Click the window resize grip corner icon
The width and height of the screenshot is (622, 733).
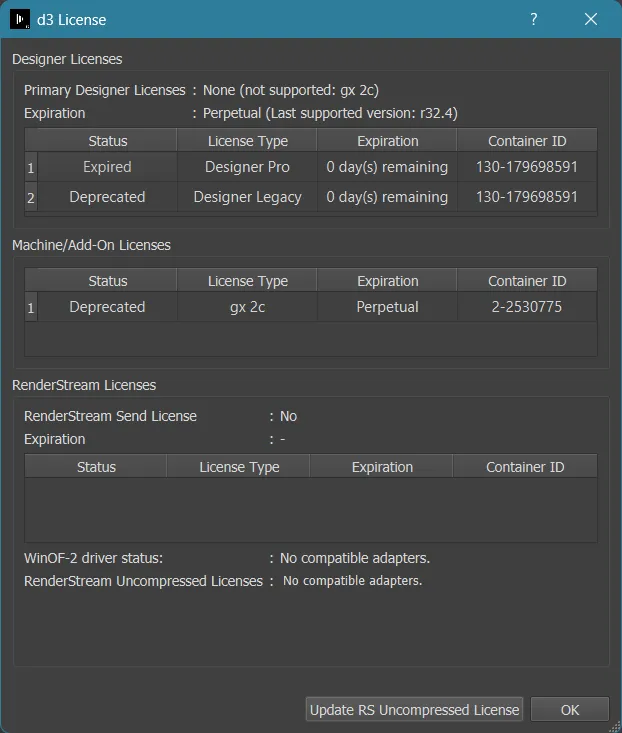click(x=615, y=726)
